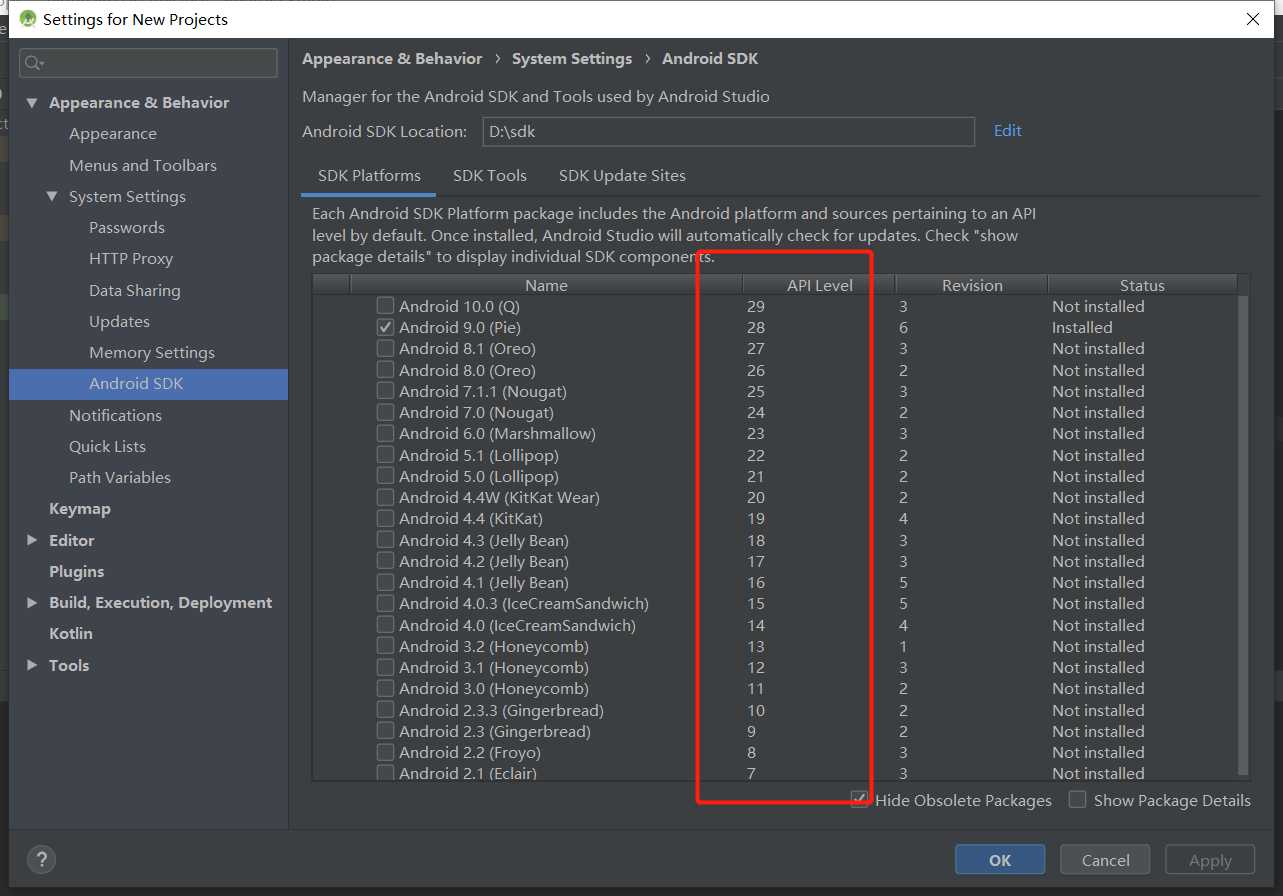The width and height of the screenshot is (1283, 896).
Task: Select HTTP Proxy settings
Action: [131, 258]
